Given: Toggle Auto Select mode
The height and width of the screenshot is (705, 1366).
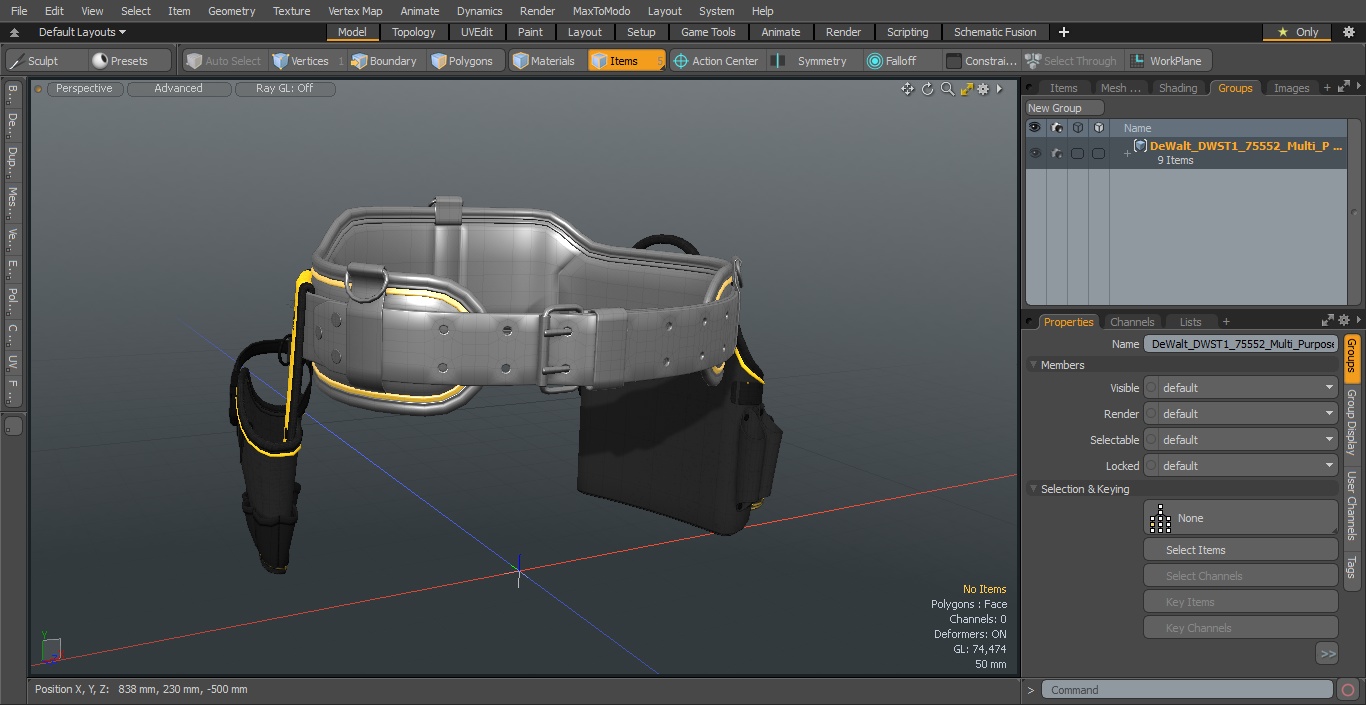Looking at the screenshot, I should 224,61.
